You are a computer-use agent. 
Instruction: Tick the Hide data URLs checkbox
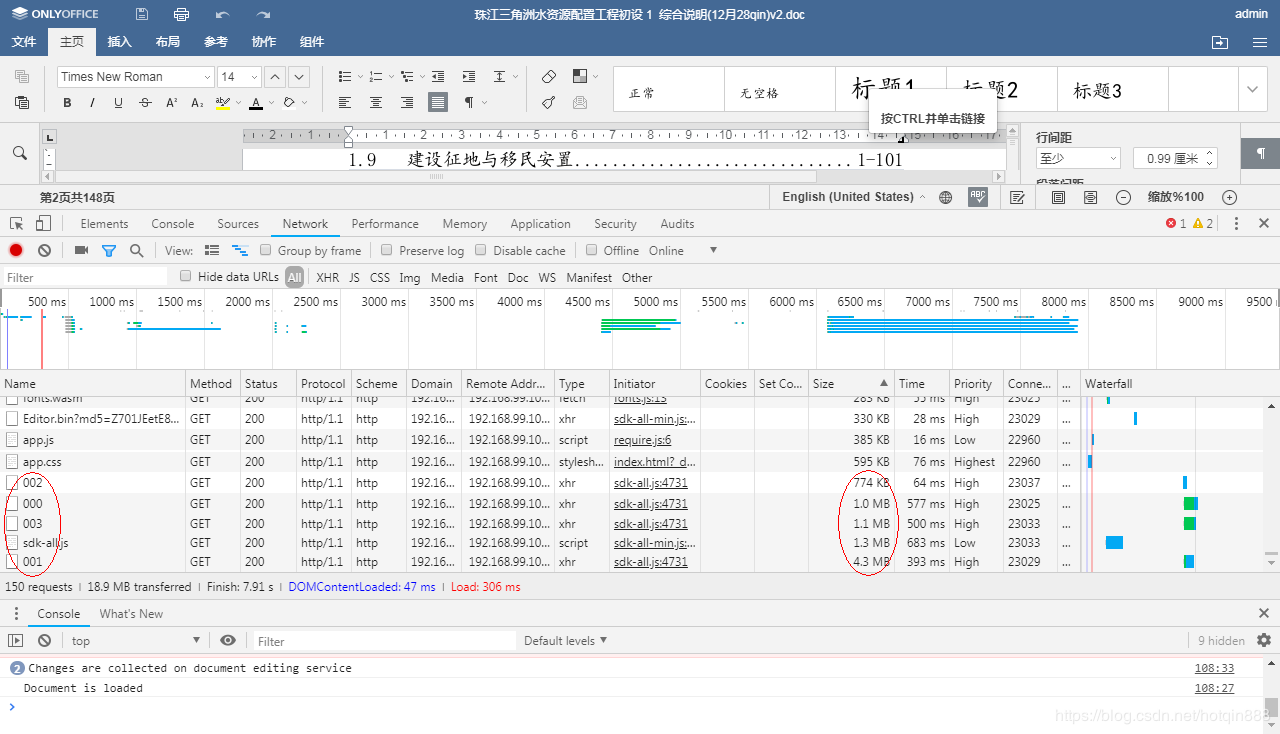pos(185,277)
